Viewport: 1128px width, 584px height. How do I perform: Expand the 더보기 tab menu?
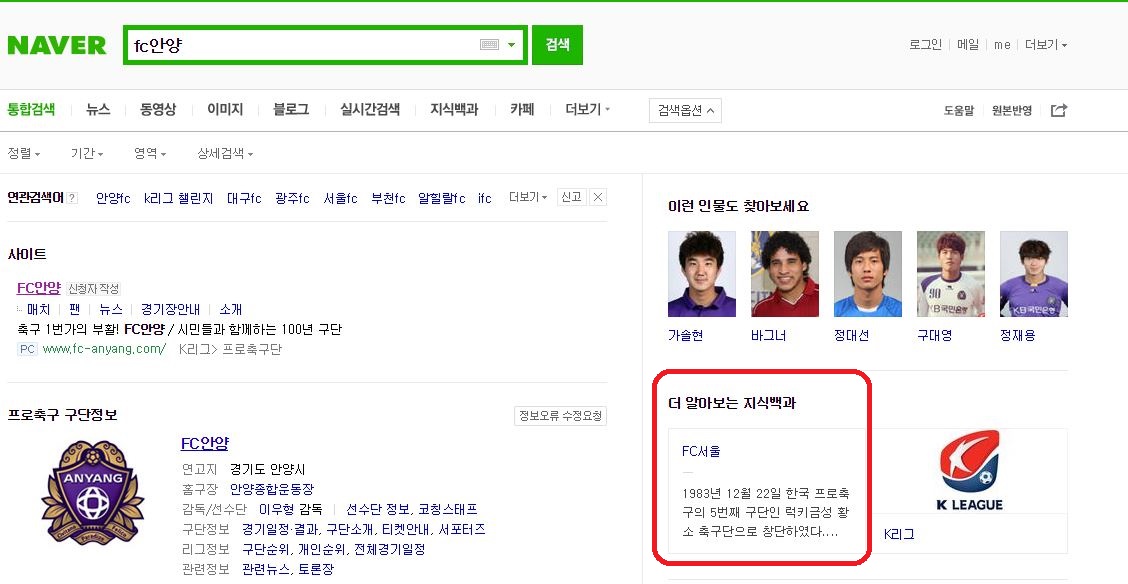pos(588,109)
